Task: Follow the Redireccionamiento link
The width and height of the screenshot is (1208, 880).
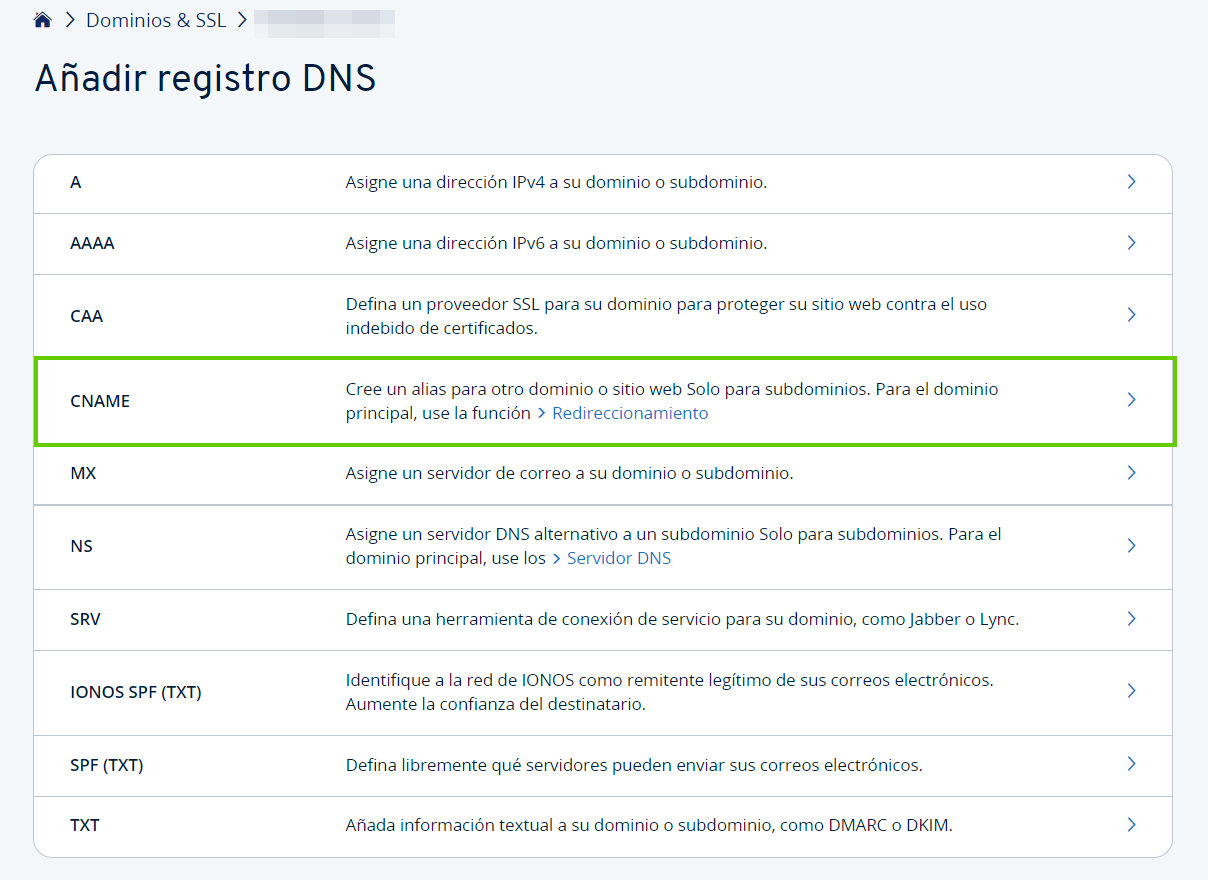Action: (x=629, y=413)
